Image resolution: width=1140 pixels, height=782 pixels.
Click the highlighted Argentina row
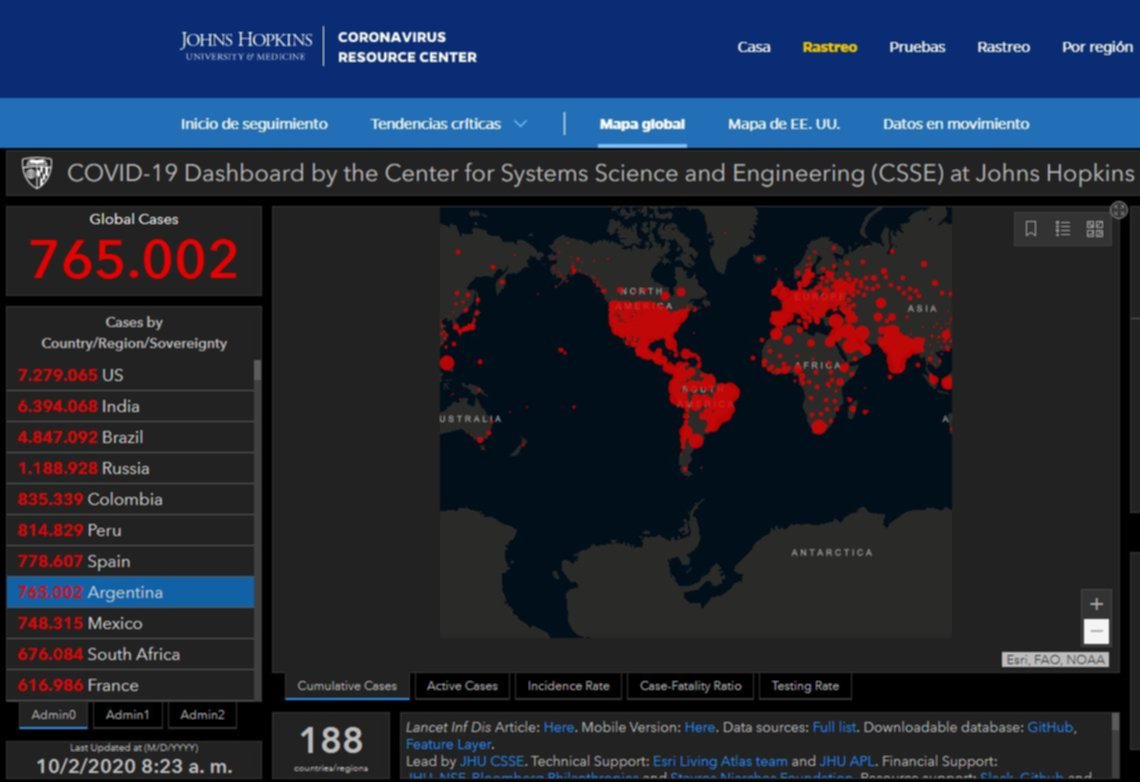tap(130, 592)
